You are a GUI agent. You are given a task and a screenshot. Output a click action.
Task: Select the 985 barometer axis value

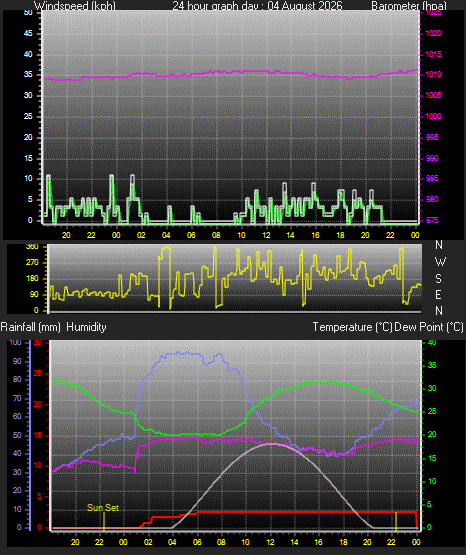click(432, 178)
